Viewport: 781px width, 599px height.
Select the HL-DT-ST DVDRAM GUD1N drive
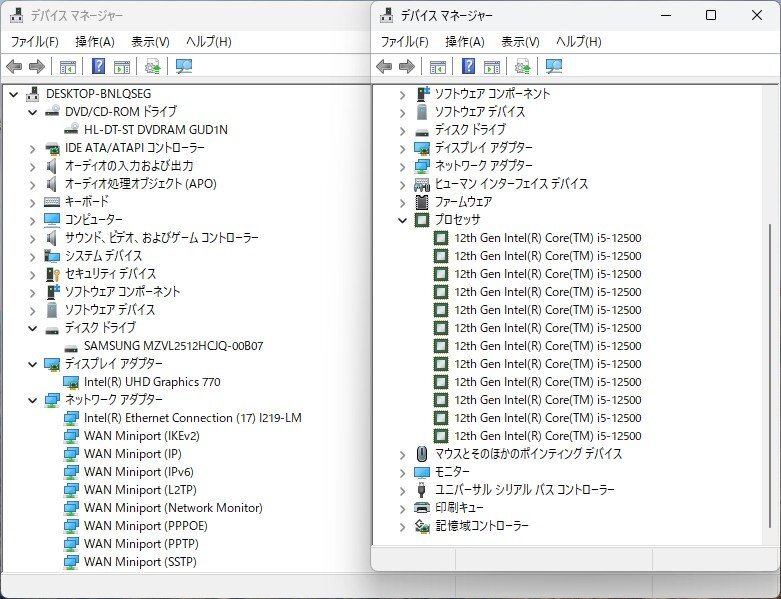(x=156, y=130)
